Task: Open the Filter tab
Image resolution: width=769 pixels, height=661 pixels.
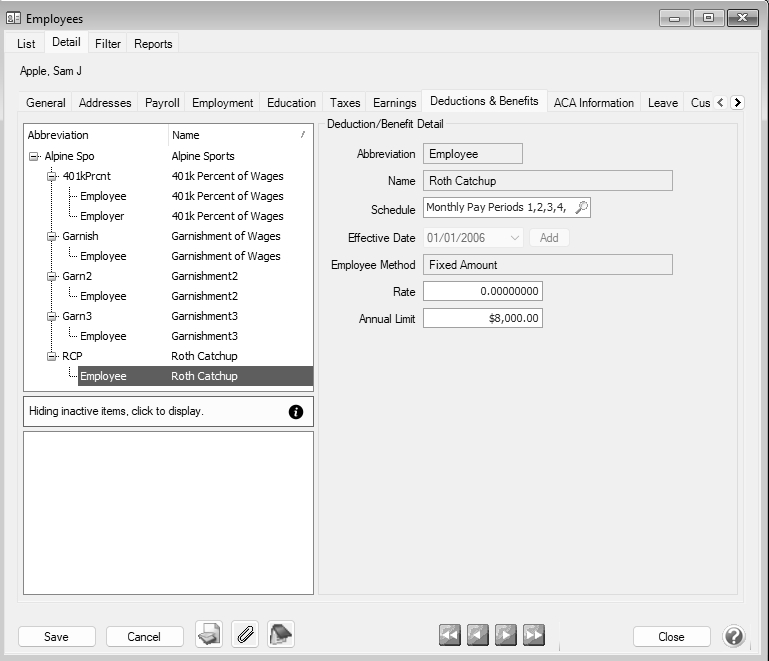Action: 108,44
